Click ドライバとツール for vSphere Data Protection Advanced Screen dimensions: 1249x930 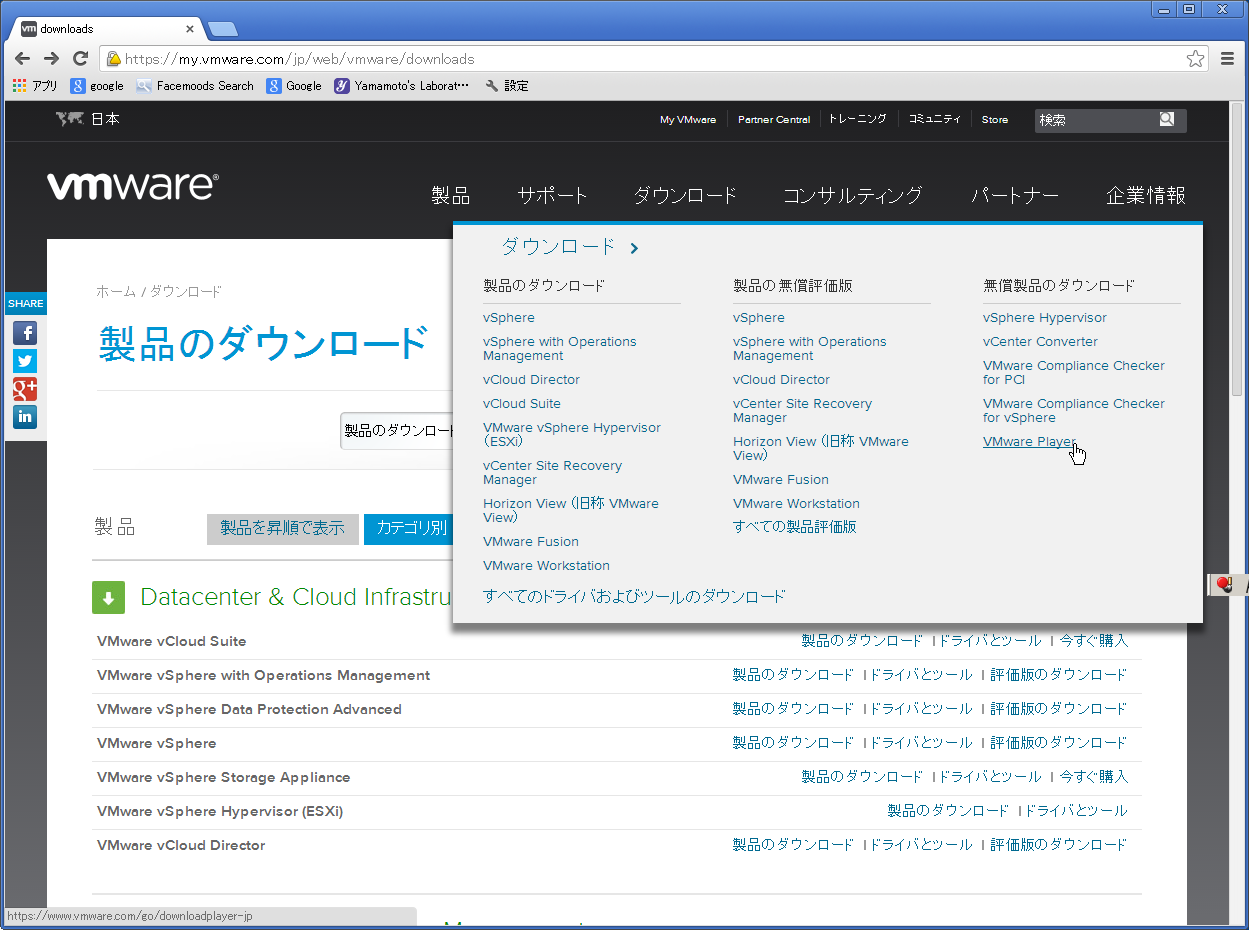point(921,709)
